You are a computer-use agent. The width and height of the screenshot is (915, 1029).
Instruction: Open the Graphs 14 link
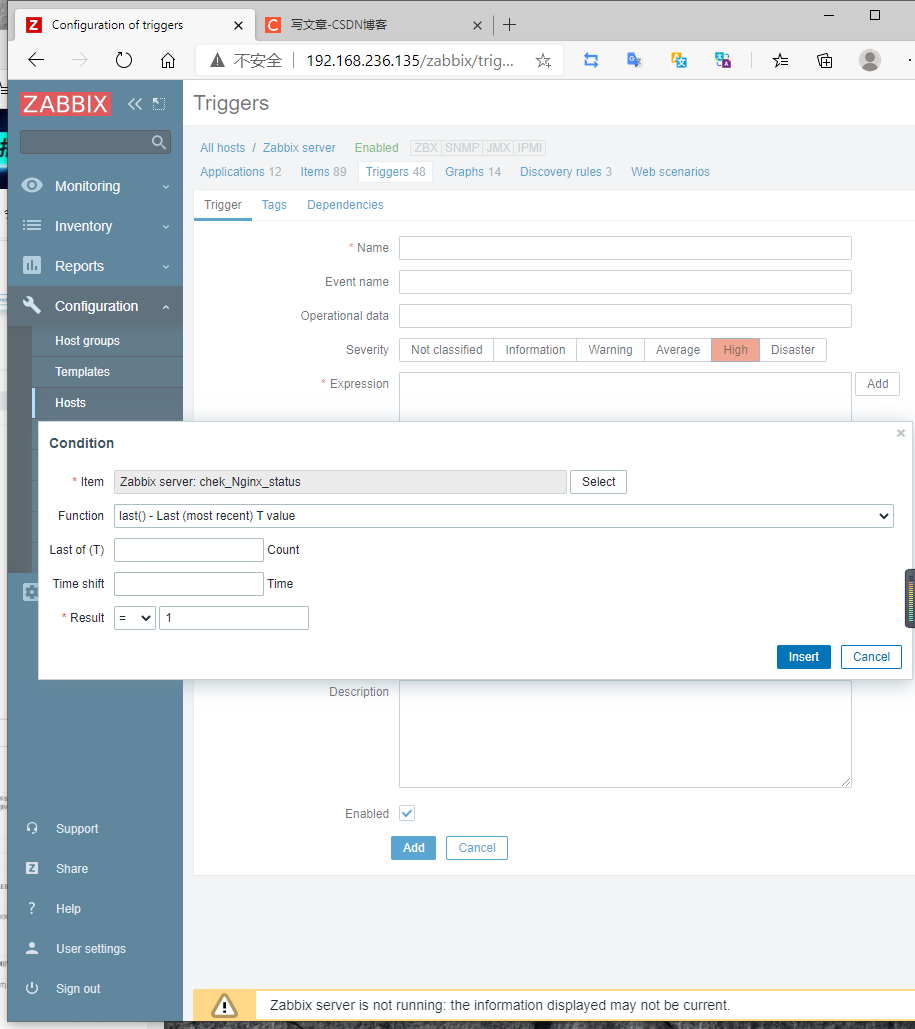(473, 172)
